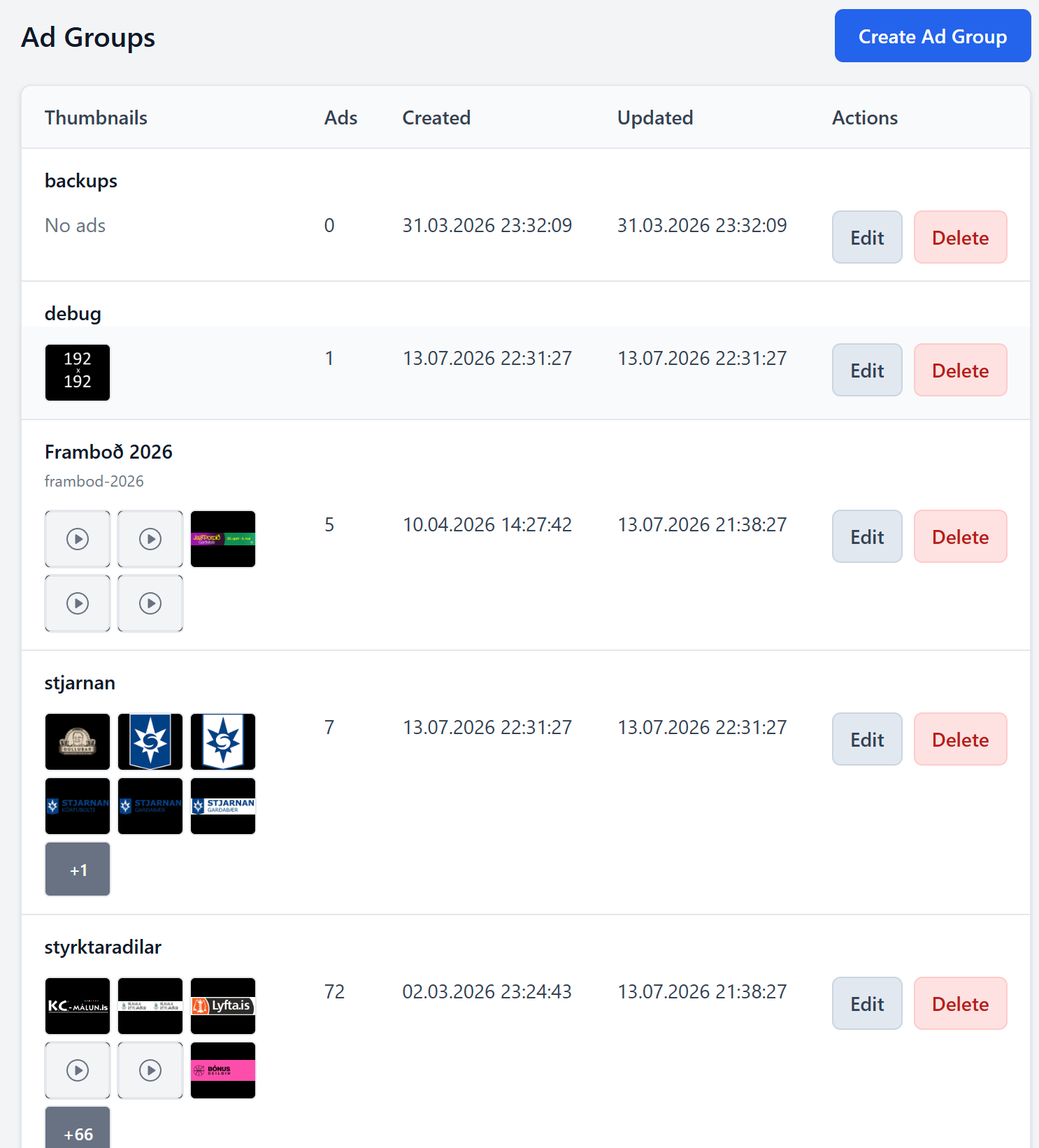The height and width of the screenshot is (1148, 1039).
Task: Edit the Framboð 2026 ad group
Action: [867, 536]
